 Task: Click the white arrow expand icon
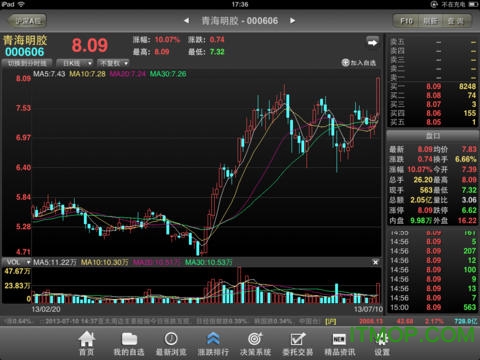(372, 42)
